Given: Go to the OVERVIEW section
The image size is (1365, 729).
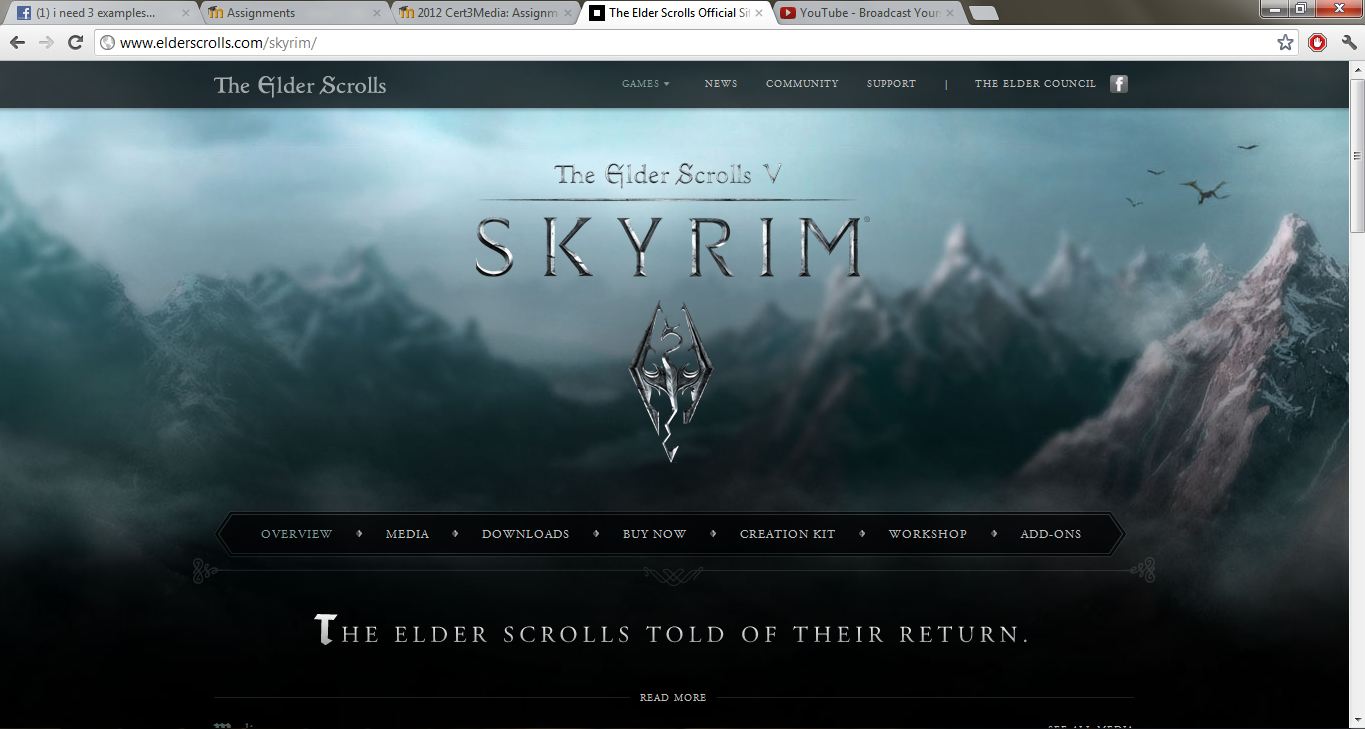Looking at the screenshot, I should [296, 534].
